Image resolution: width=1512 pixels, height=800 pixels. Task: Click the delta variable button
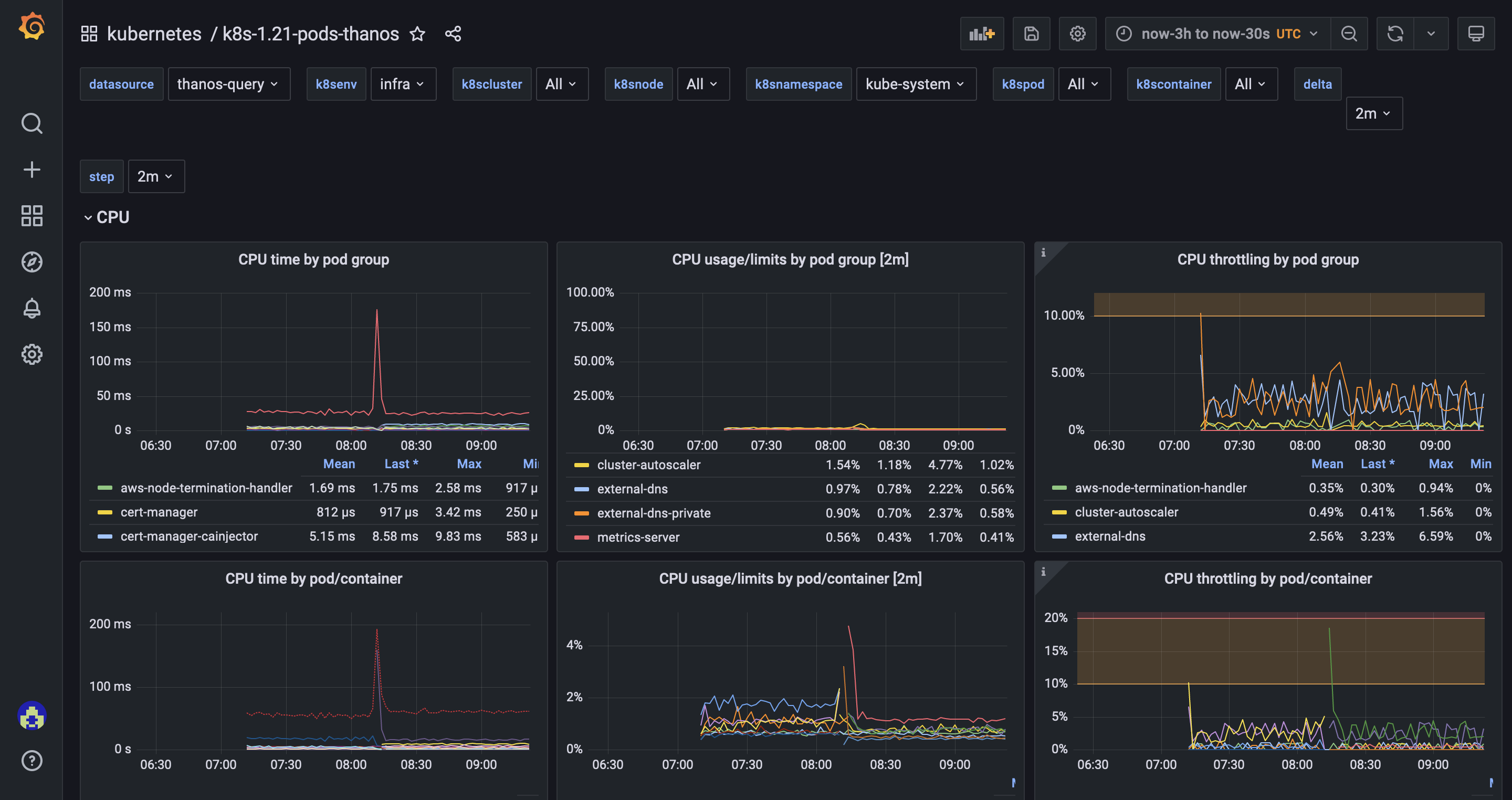[x=1317, y=84]
